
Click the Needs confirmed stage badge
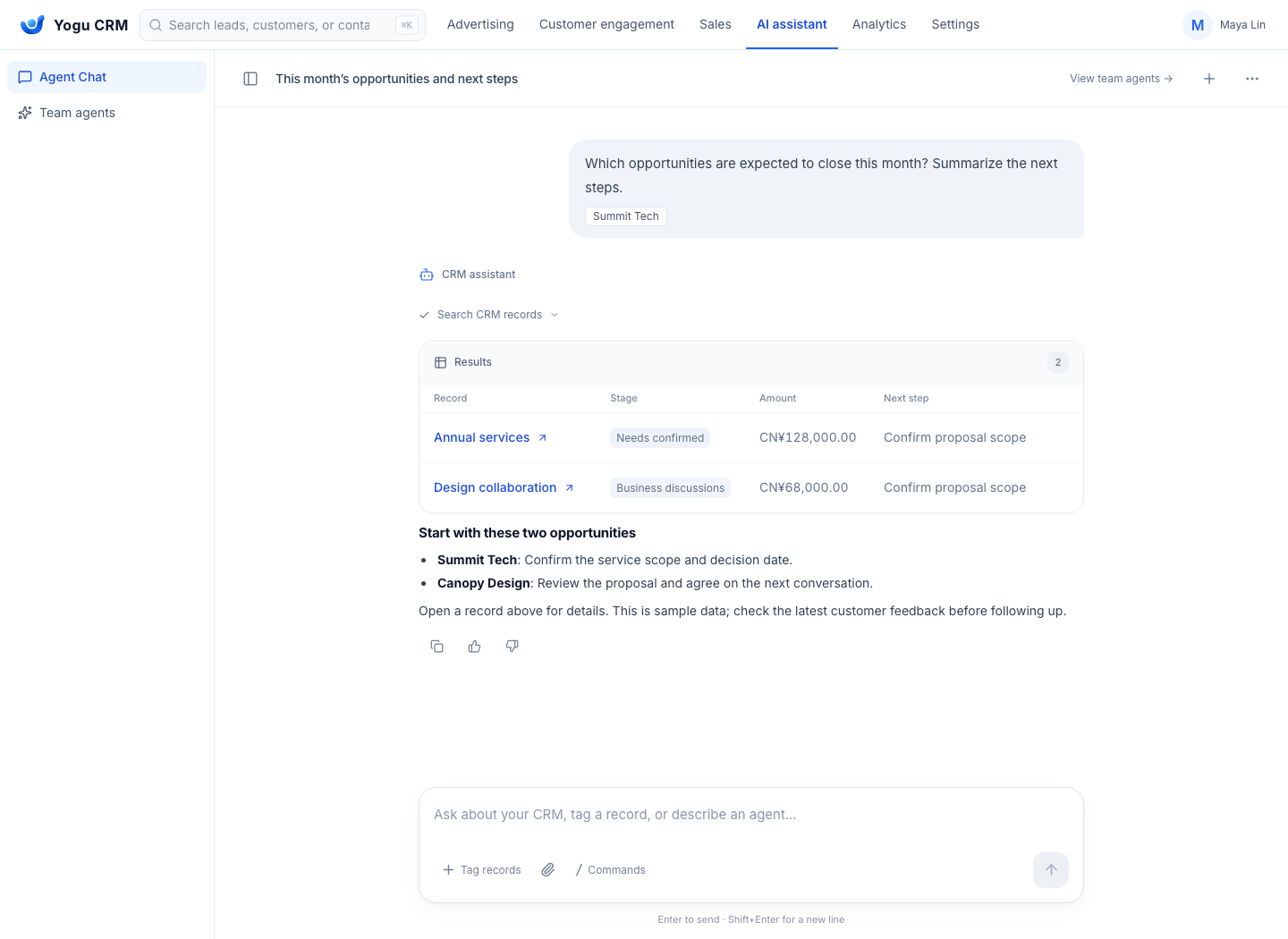point(660,438)
